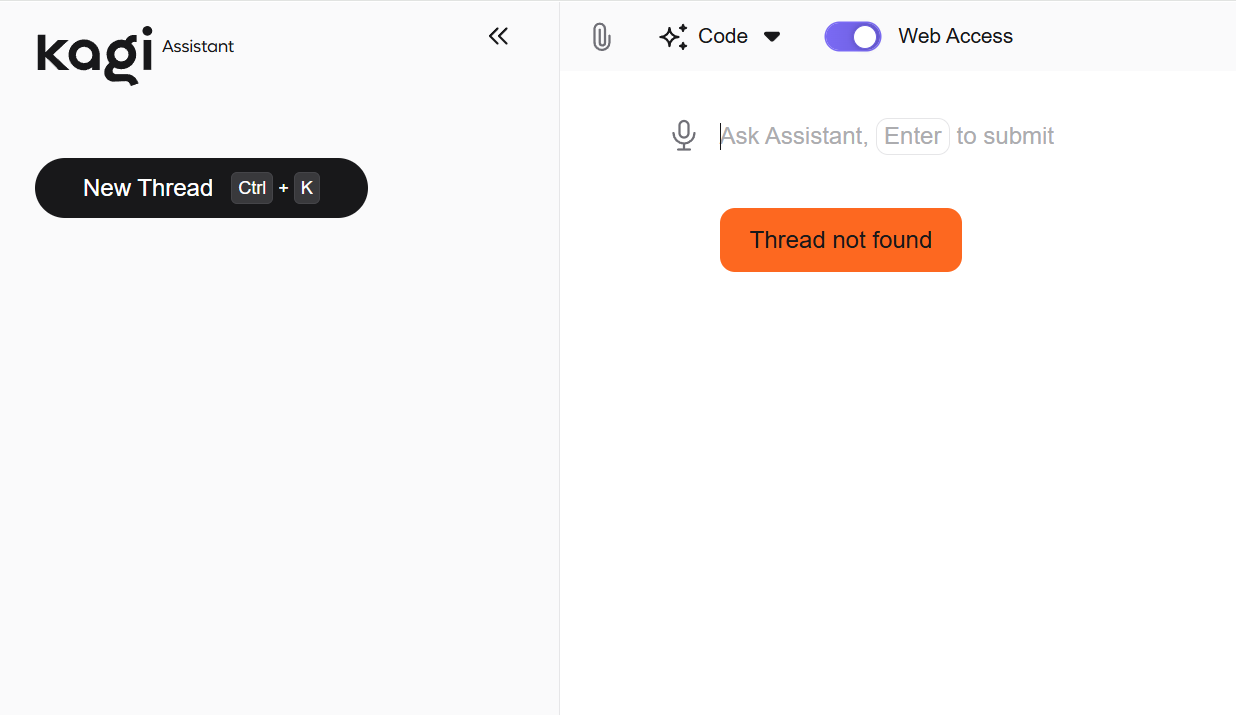The height and width of the screenshot is (715, 1236).
Task: Open the Code dropdown arrow
Action: (772, 37)
